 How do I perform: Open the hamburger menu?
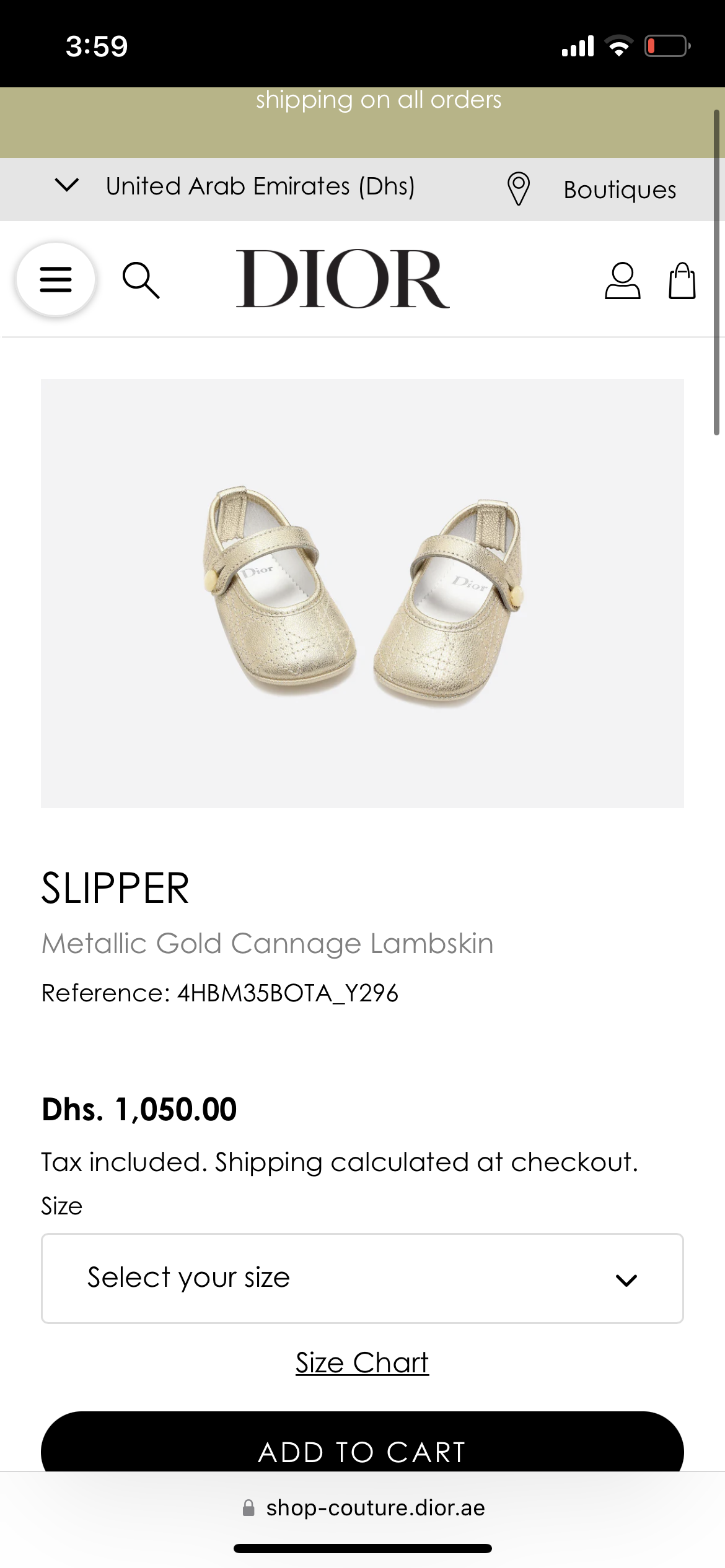(56, 279)
